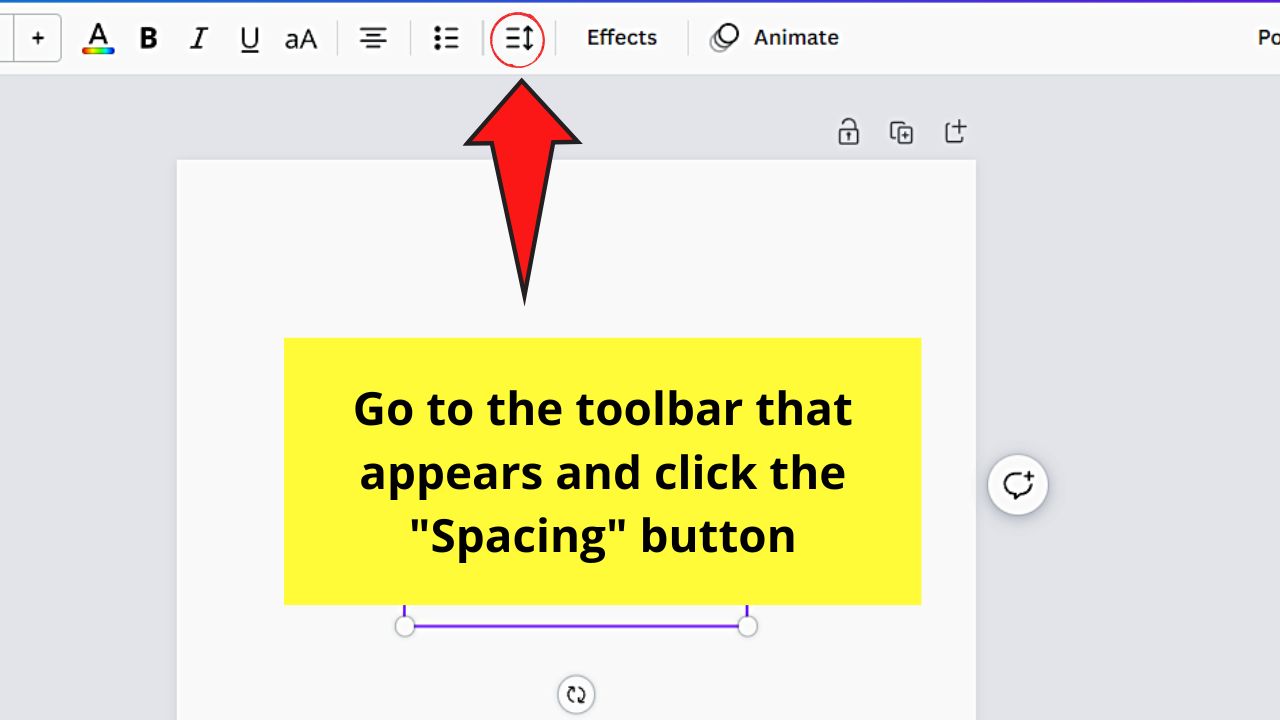Grab the right resize handle of the text box
This screenshot has width=1280, height=720.
pos(748,625)
